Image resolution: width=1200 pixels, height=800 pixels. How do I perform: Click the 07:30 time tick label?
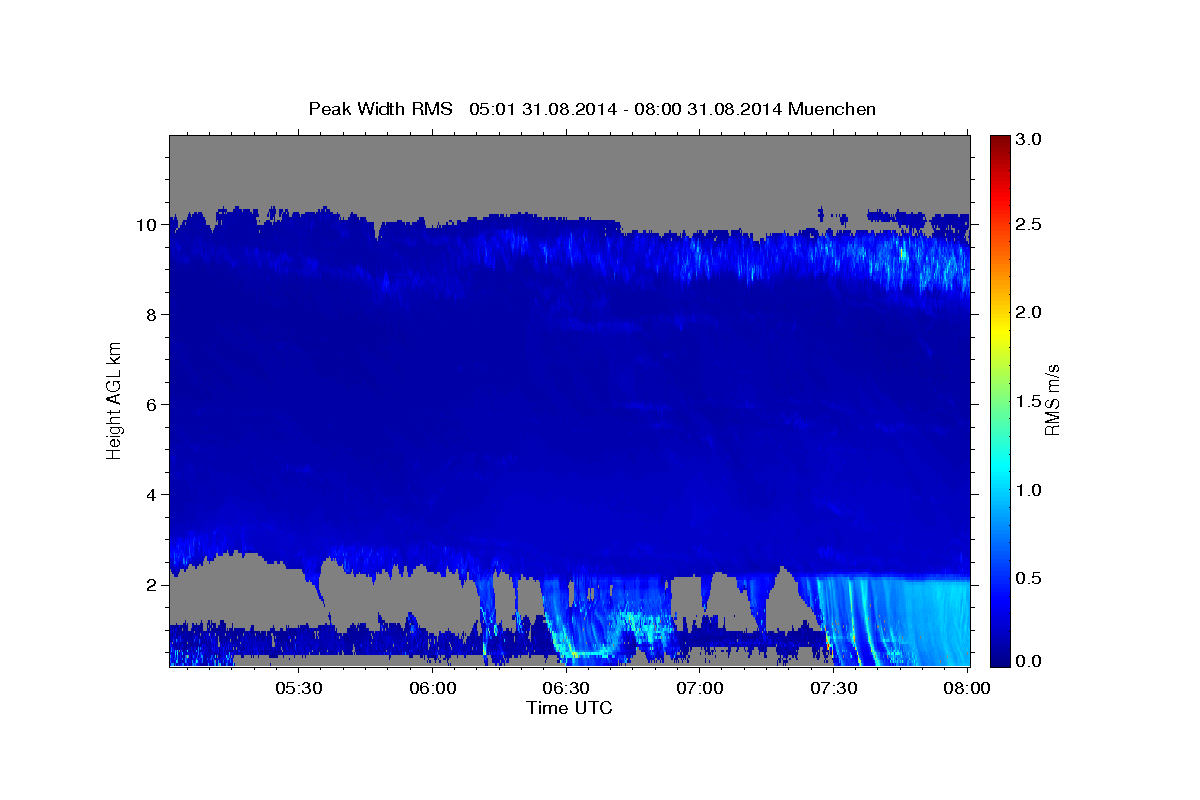833,689
